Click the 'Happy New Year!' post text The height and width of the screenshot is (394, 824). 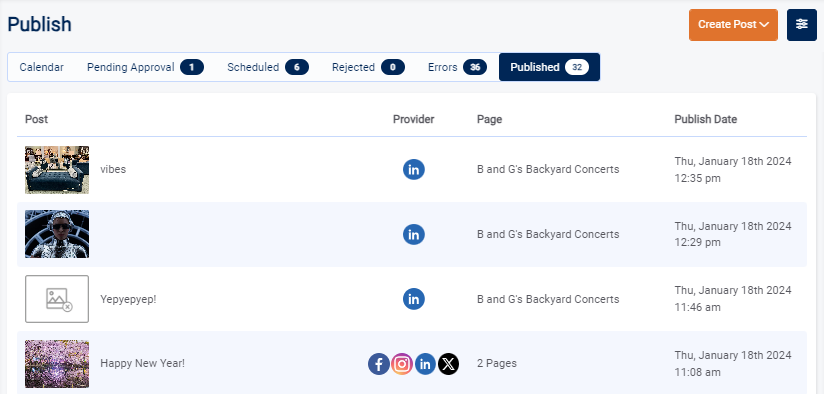(142, 364)
